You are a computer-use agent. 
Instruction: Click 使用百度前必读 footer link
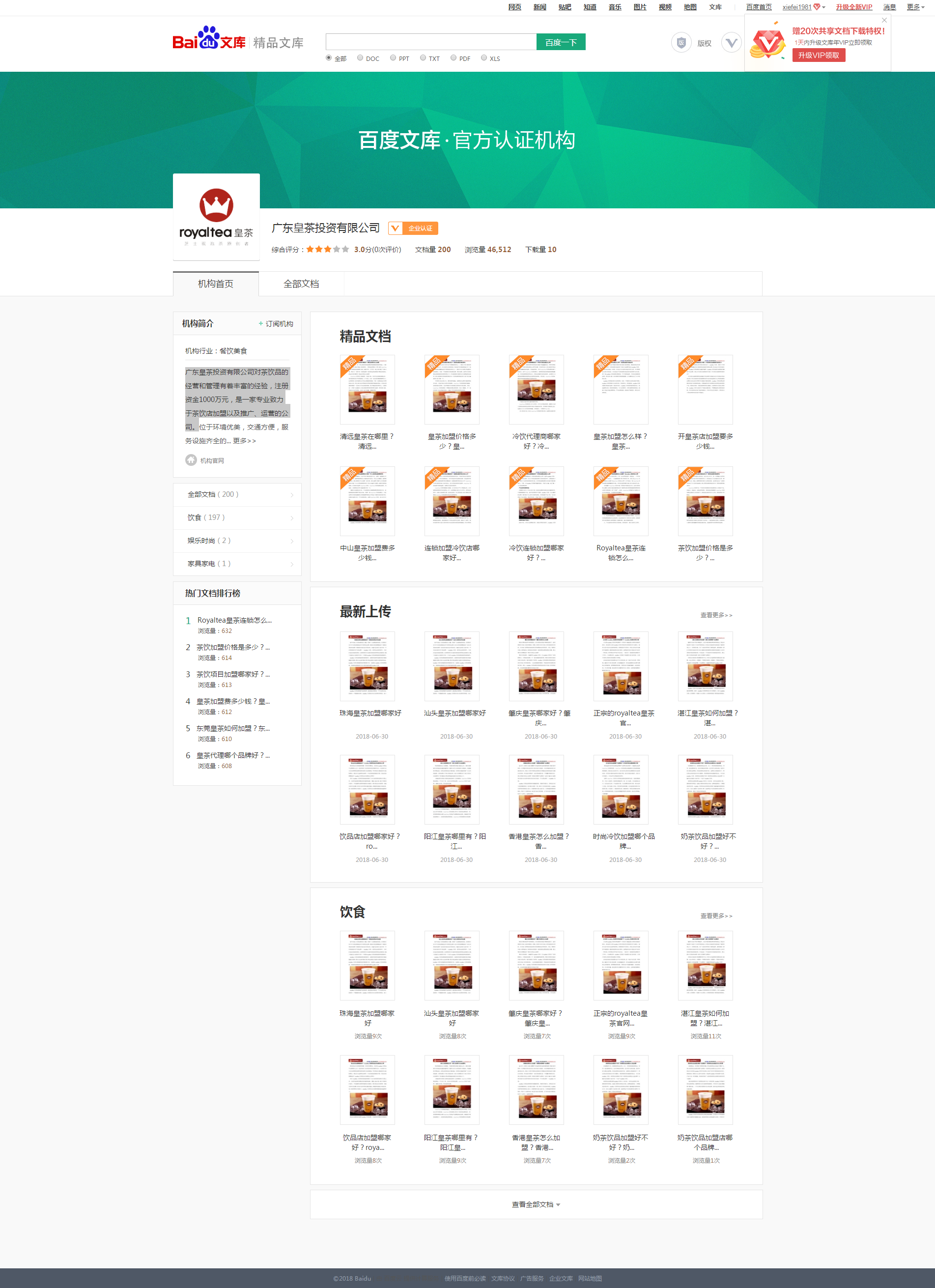[465, 1278]
